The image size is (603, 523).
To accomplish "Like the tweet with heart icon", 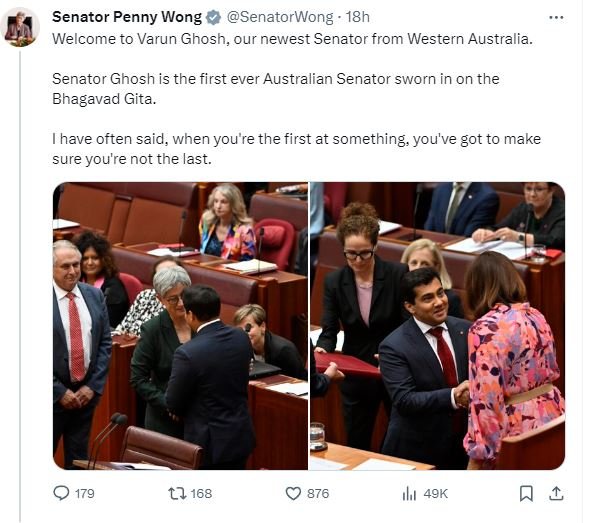I will click(293, 493).
